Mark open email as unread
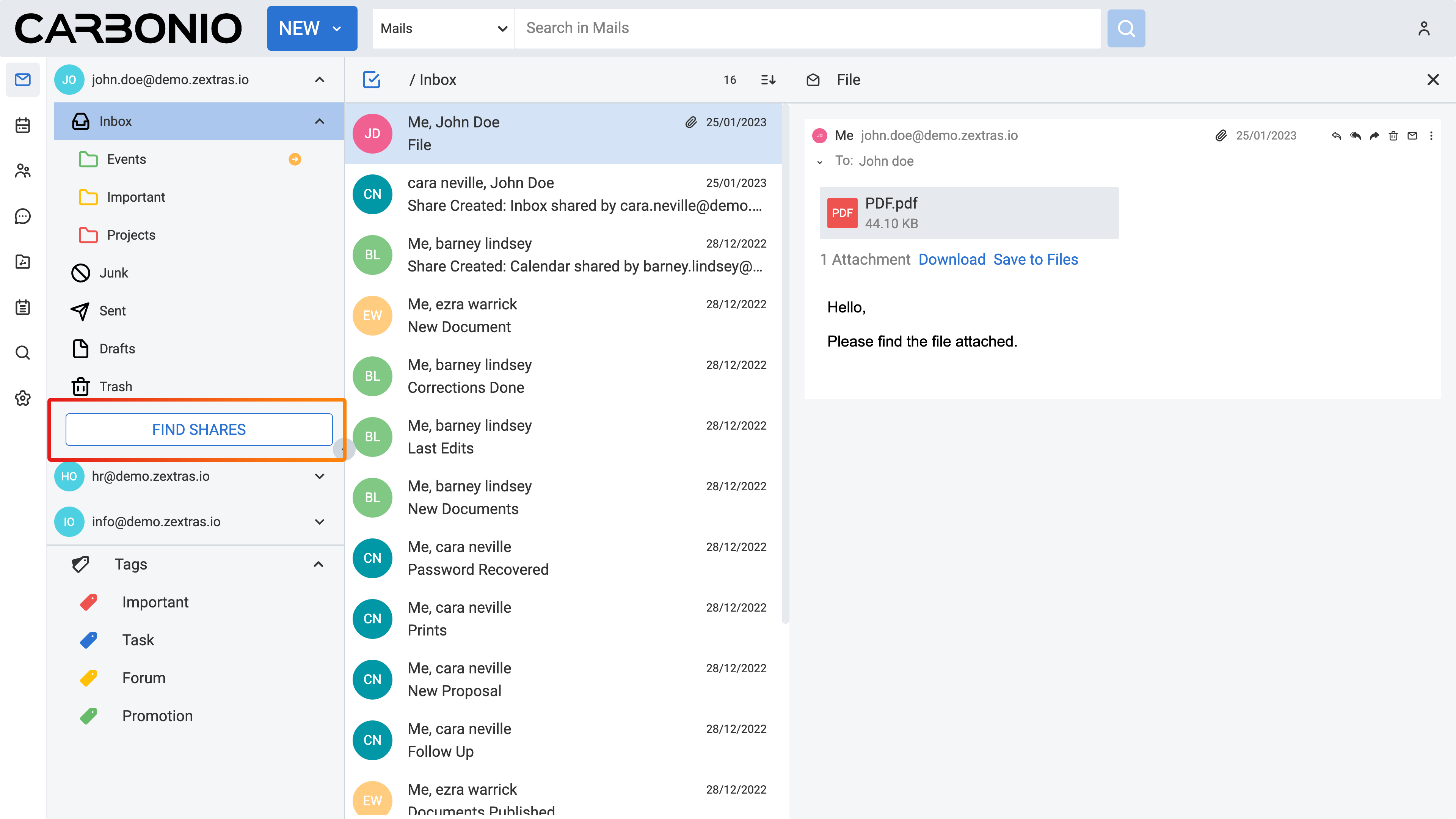1456x819 pixels. 1412,136
